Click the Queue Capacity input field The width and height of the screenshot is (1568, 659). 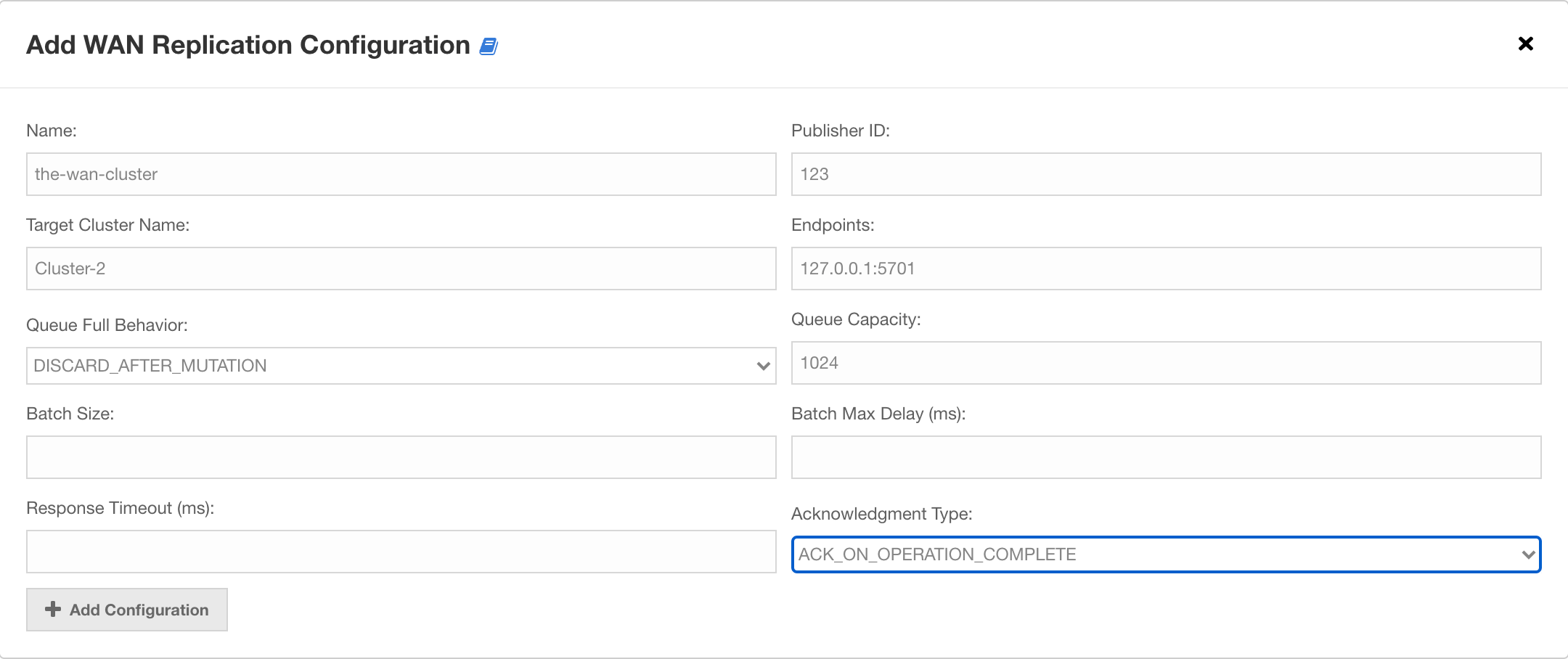1166,363
